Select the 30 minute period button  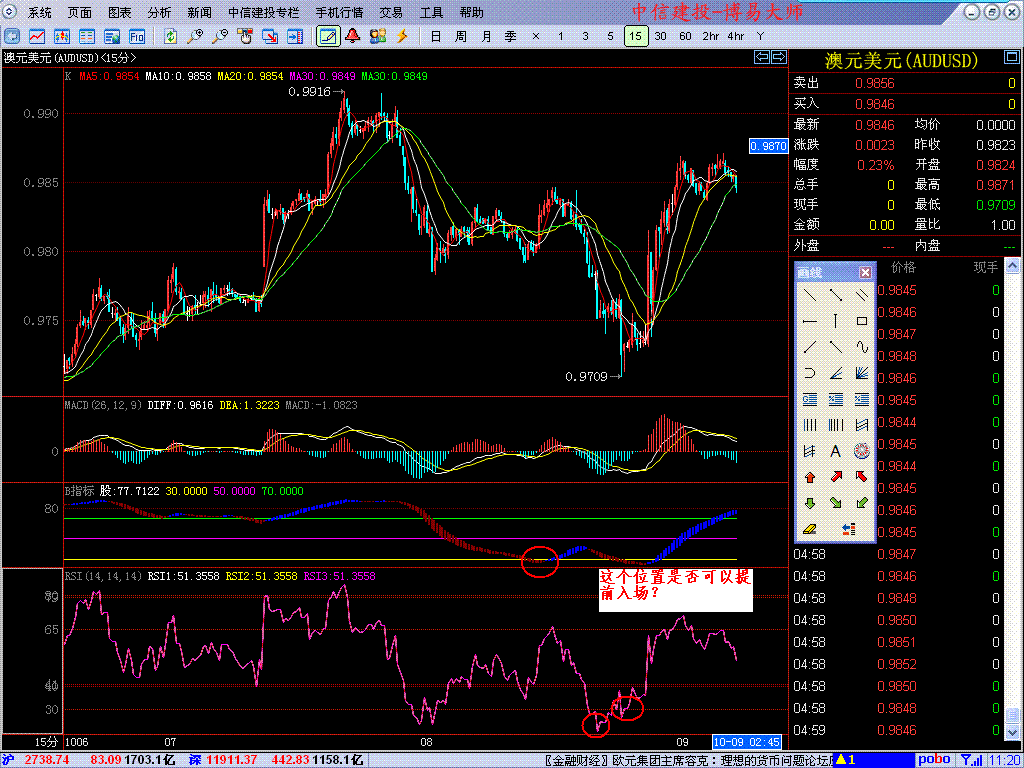(x=661, y=36)
